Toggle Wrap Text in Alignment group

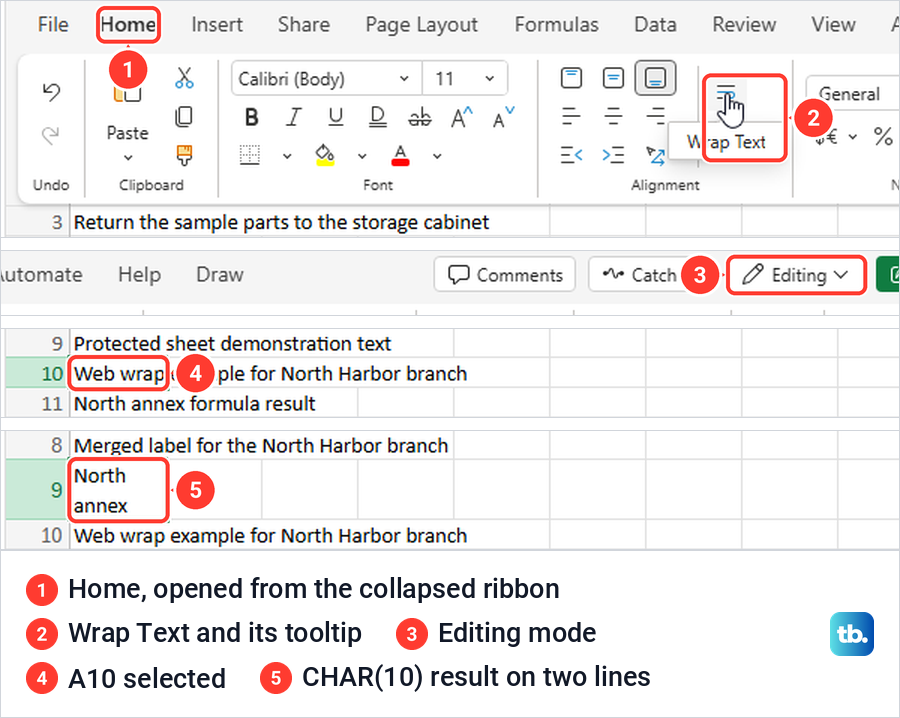coord(726,96)
